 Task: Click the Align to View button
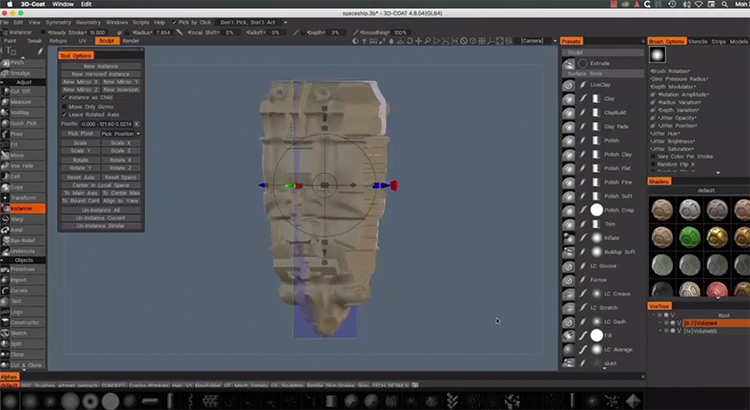click(x=121, y=201)
